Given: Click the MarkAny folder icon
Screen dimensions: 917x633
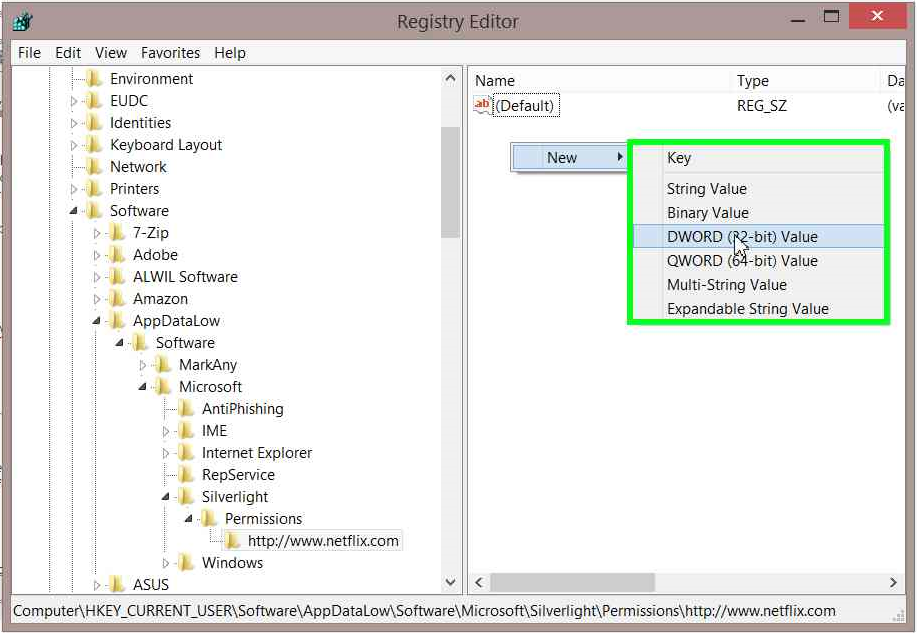Looking at the screenshot, I should [x=163, y=364].
